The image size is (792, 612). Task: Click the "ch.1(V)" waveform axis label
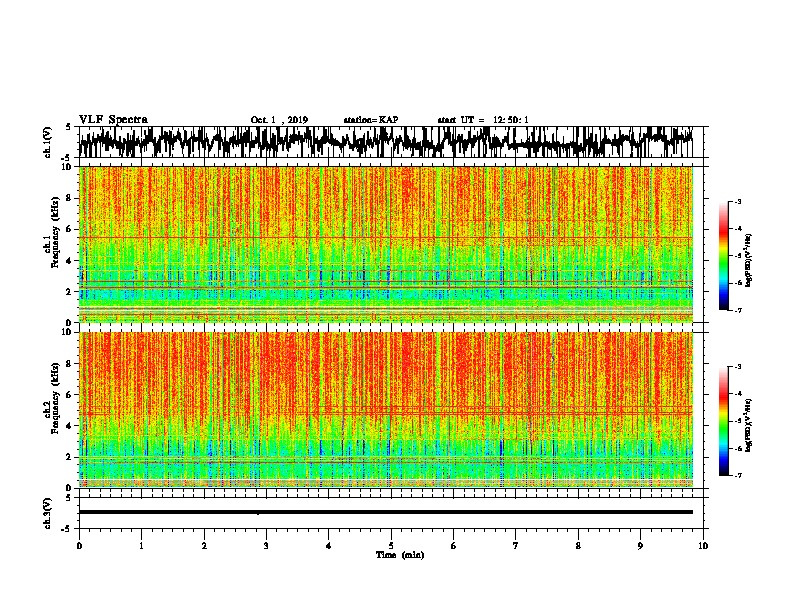tap(47, 142)
